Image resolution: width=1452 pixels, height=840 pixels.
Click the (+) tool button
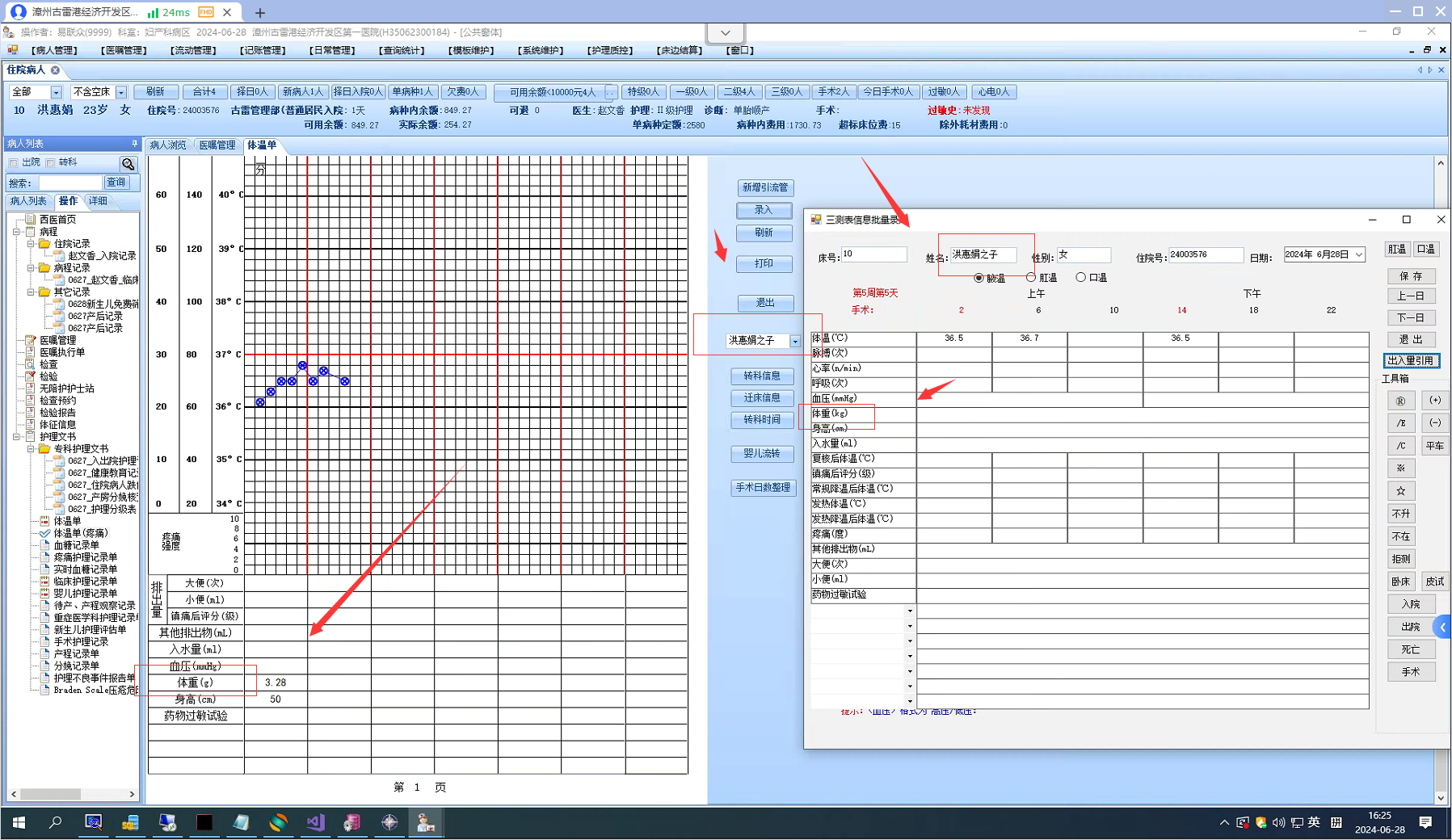click(1434, 401)
